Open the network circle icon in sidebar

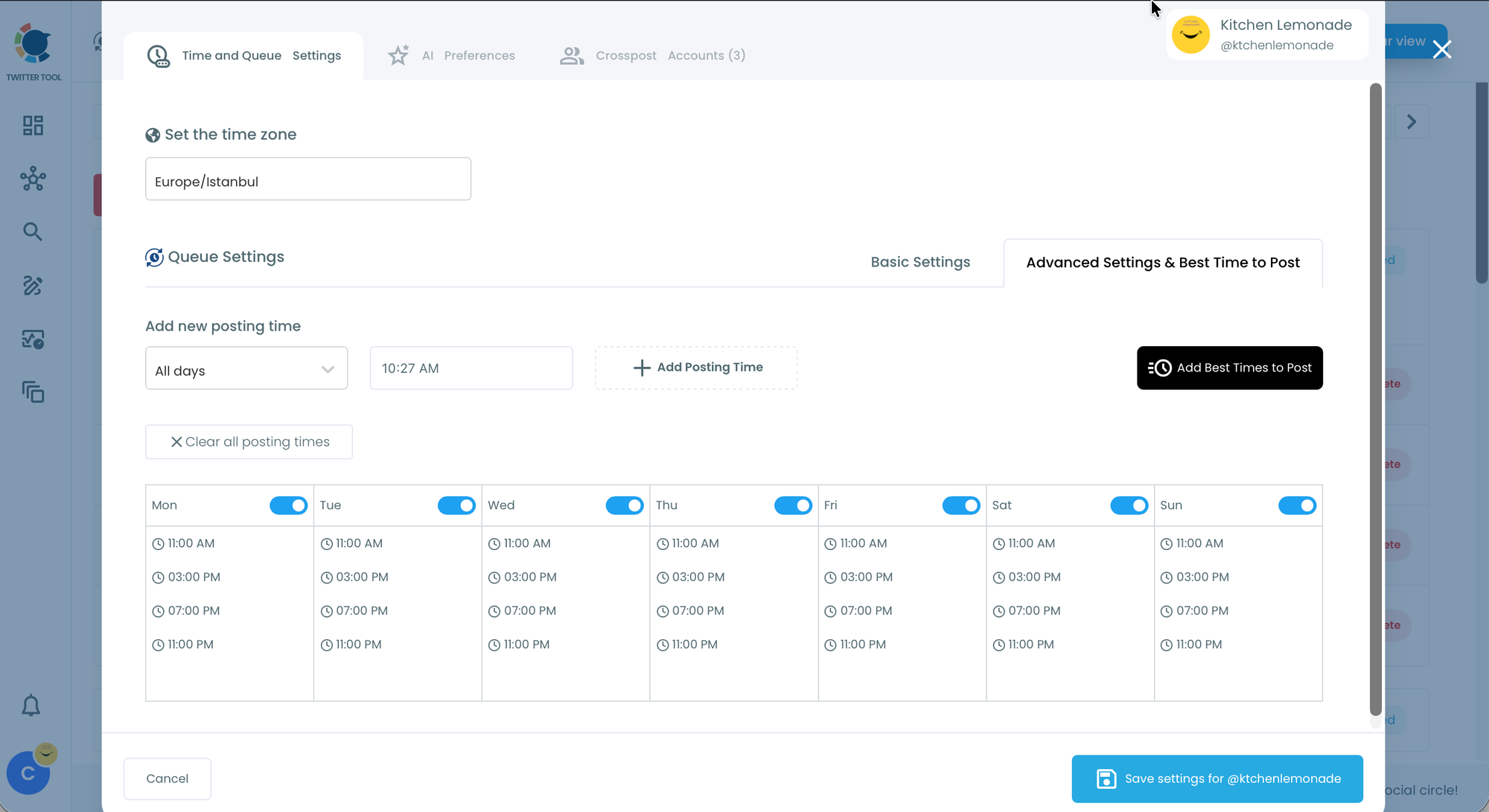pyautogui.click(x=33, y=179)
